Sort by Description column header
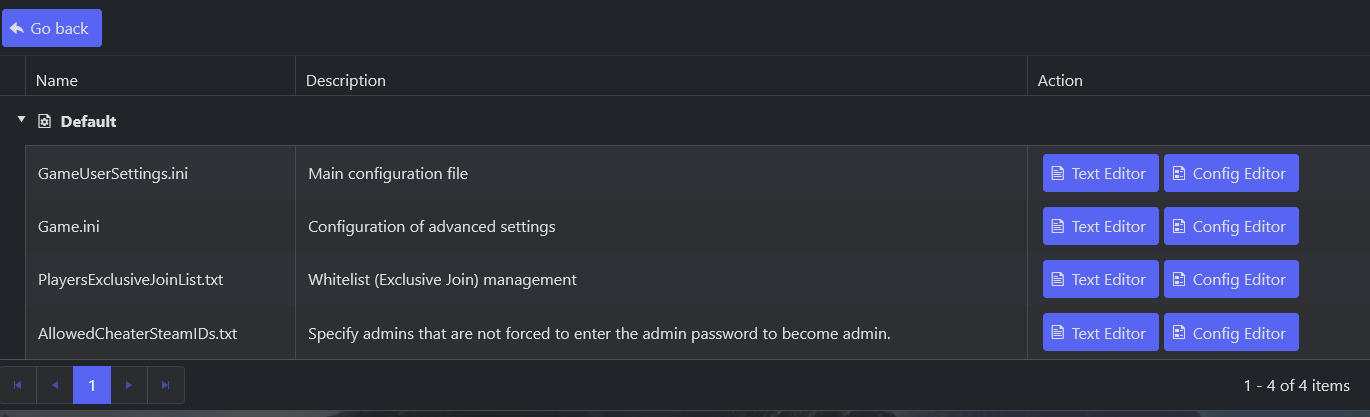This screenshot has width=1370, height=417. (346, 80)
